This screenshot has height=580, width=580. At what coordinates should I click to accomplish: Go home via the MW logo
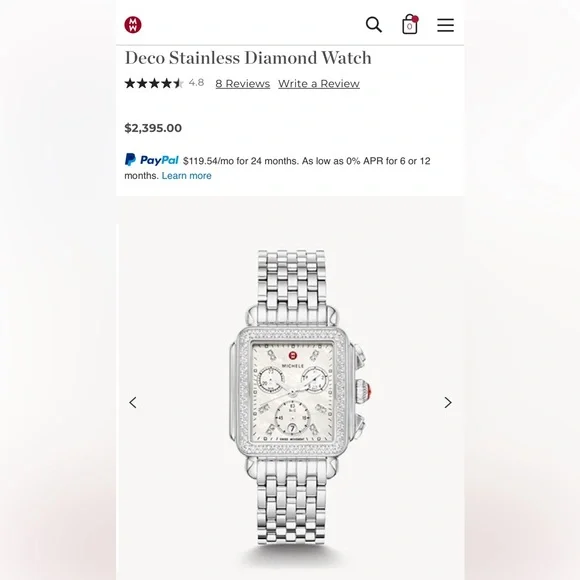coord(133,25)
